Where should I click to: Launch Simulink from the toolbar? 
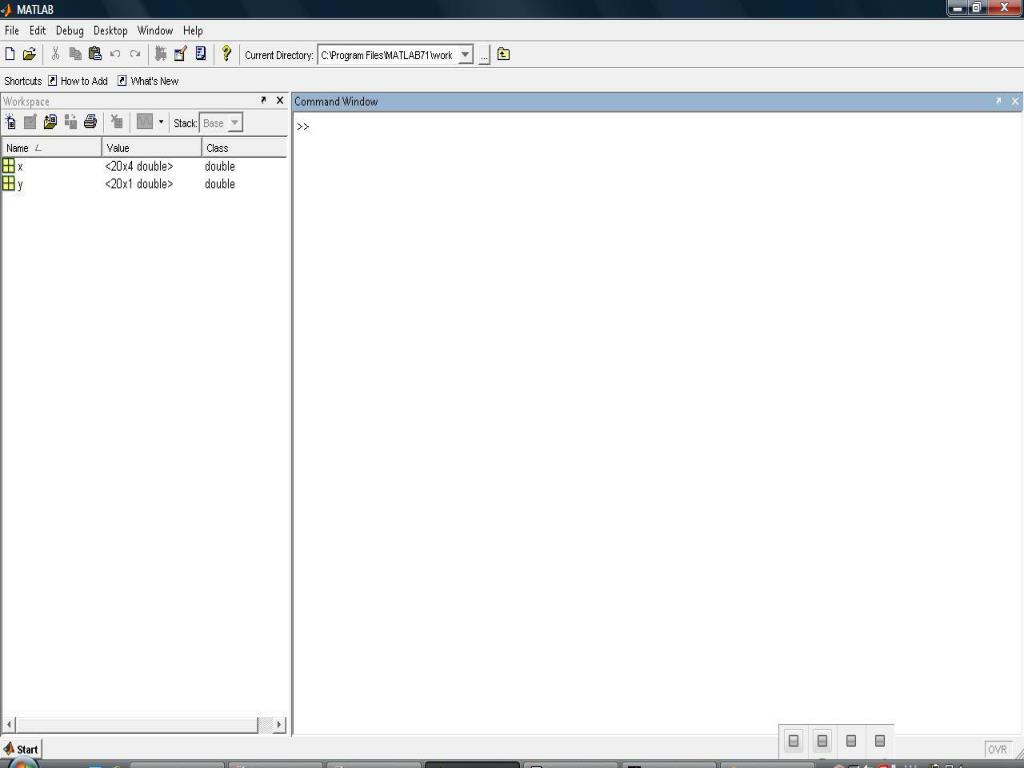pyautogui.click(x=161, y=54)
